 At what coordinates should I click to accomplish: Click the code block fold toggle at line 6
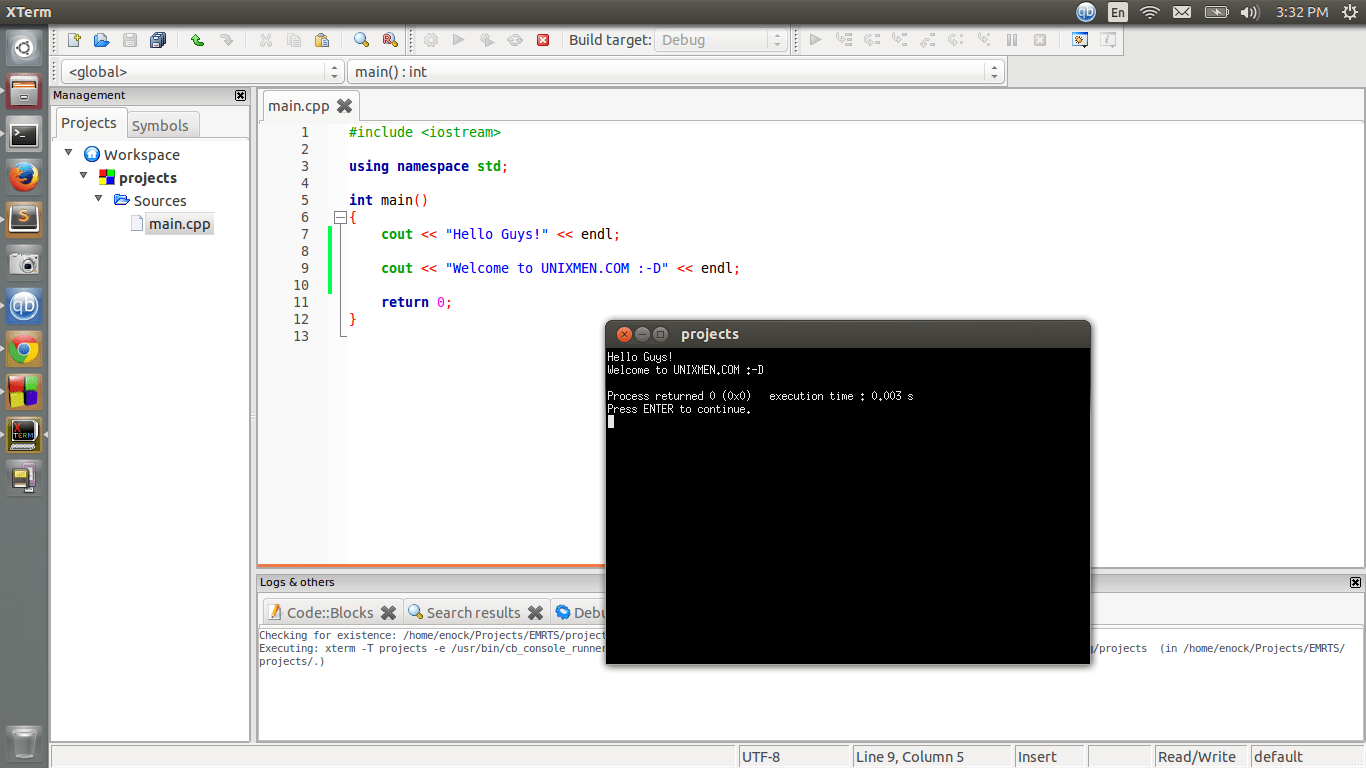point(340,217)
